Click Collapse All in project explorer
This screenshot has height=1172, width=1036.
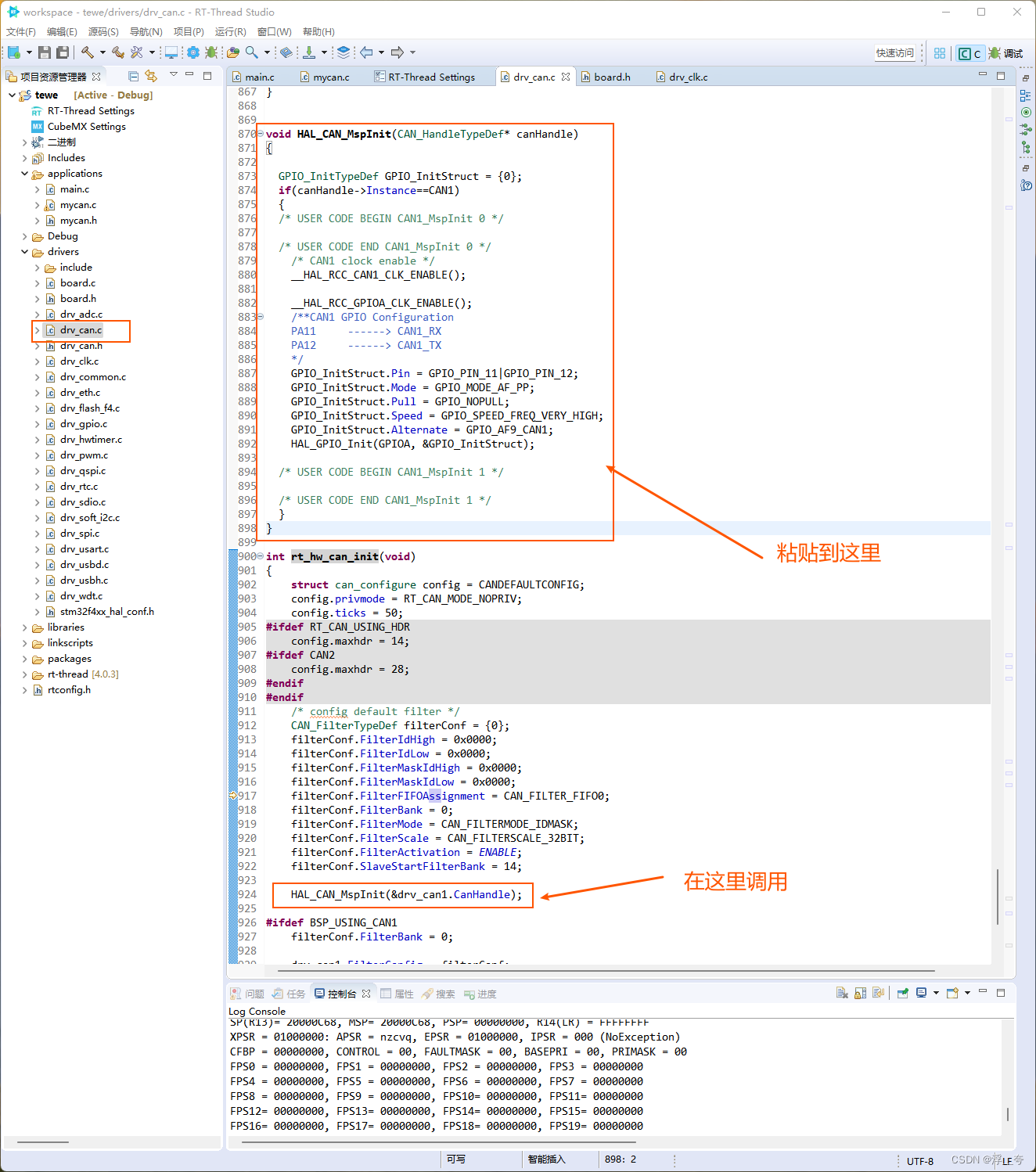133,76
